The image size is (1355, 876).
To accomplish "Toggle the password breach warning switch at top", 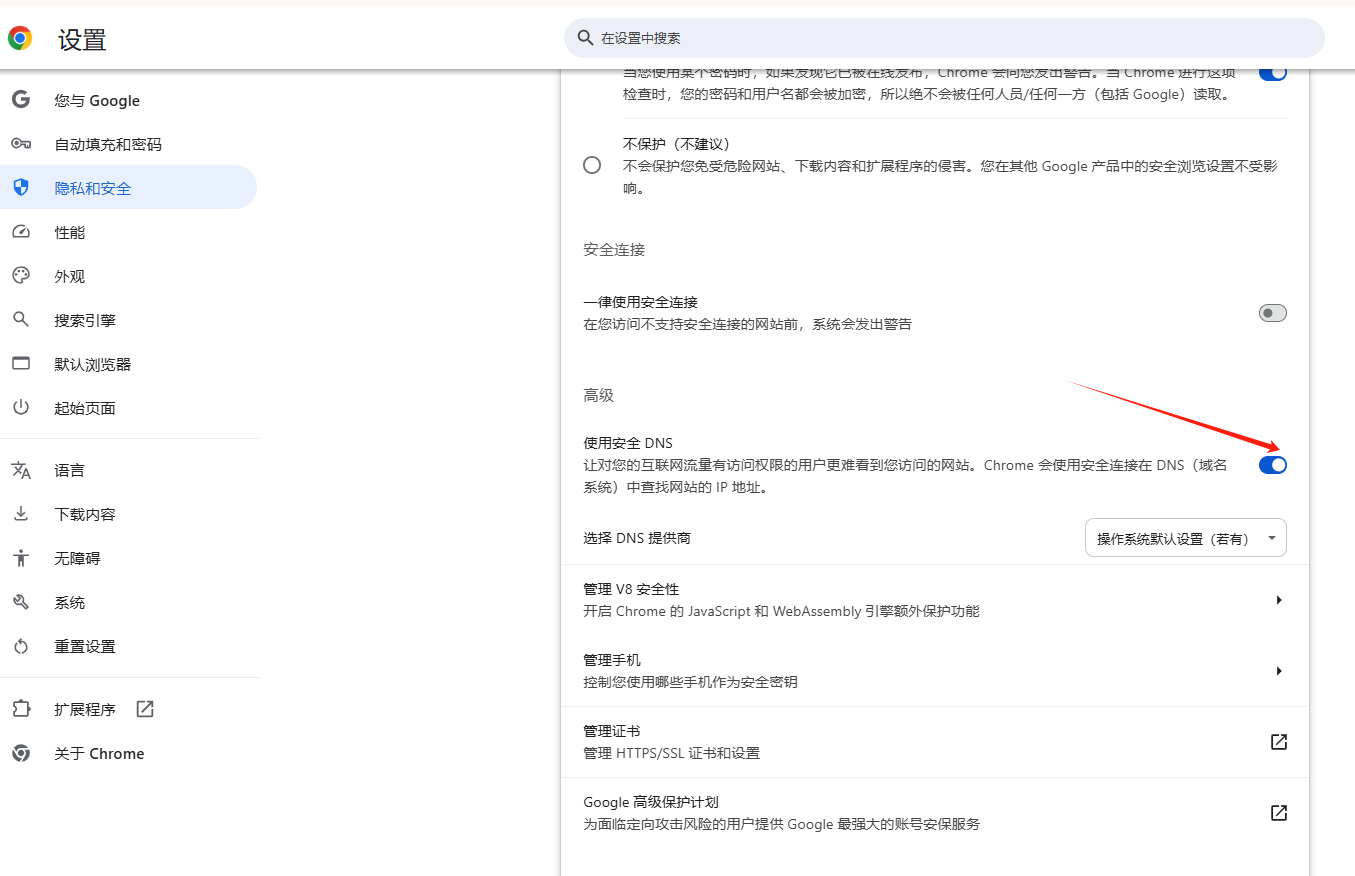I will (1272, 74).
